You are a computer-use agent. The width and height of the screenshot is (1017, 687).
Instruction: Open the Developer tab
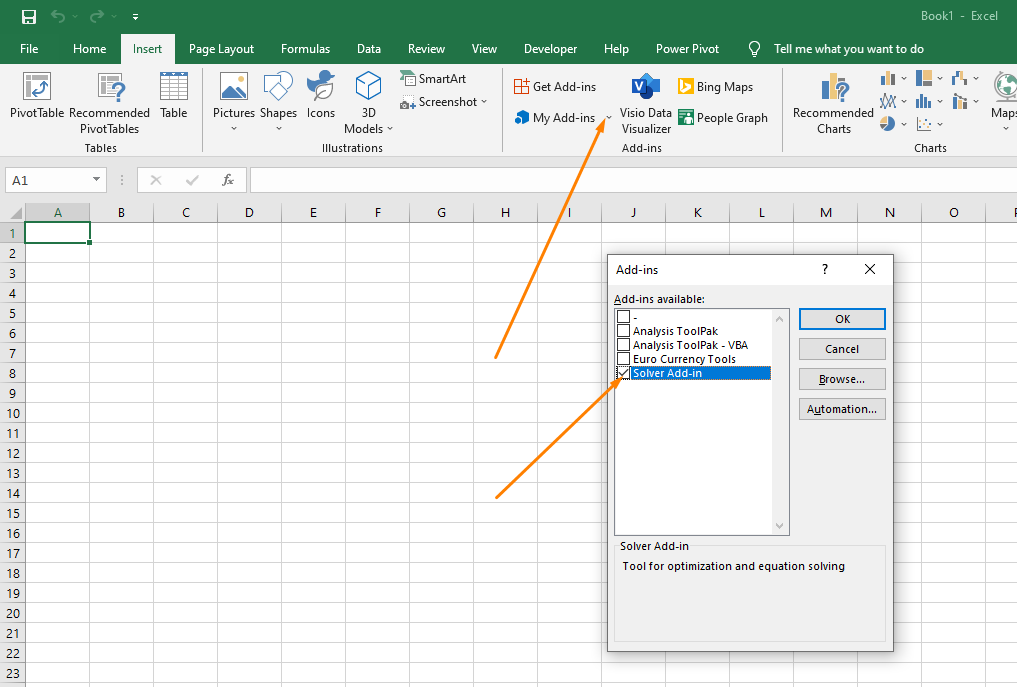pos(551,49)
